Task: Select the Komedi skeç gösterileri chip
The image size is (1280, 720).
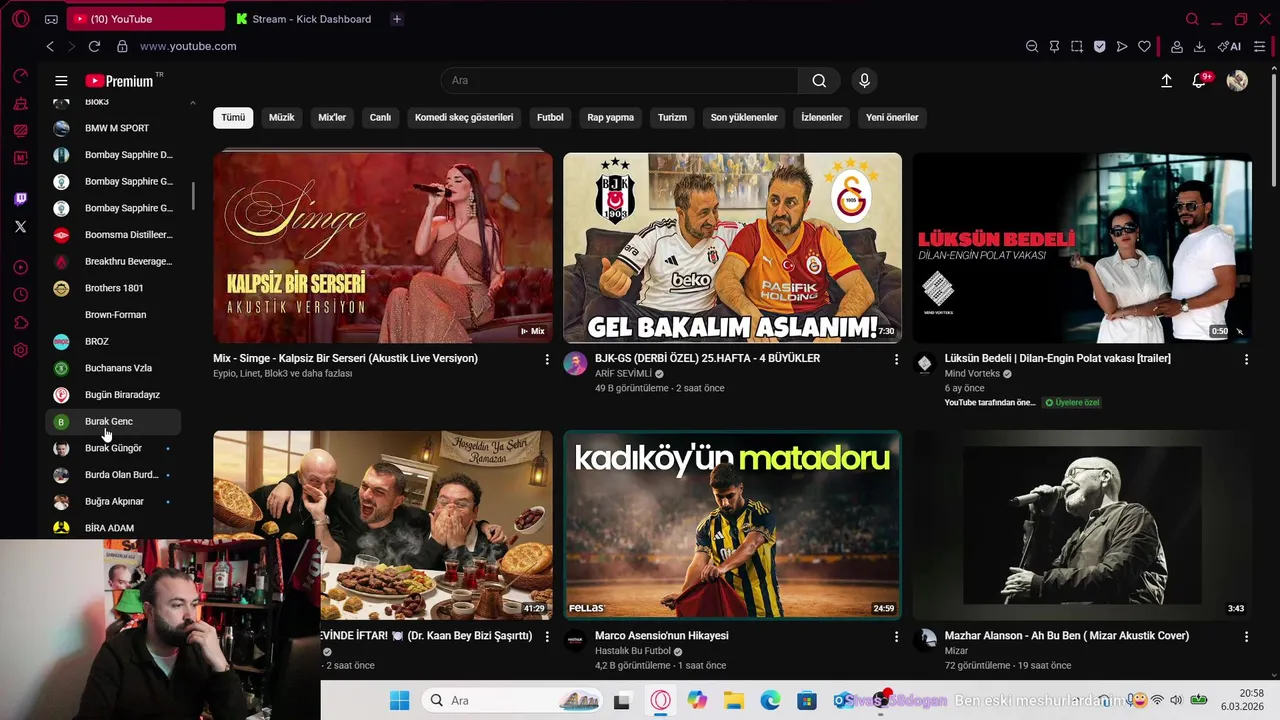Action: click(x=464, y=117)
